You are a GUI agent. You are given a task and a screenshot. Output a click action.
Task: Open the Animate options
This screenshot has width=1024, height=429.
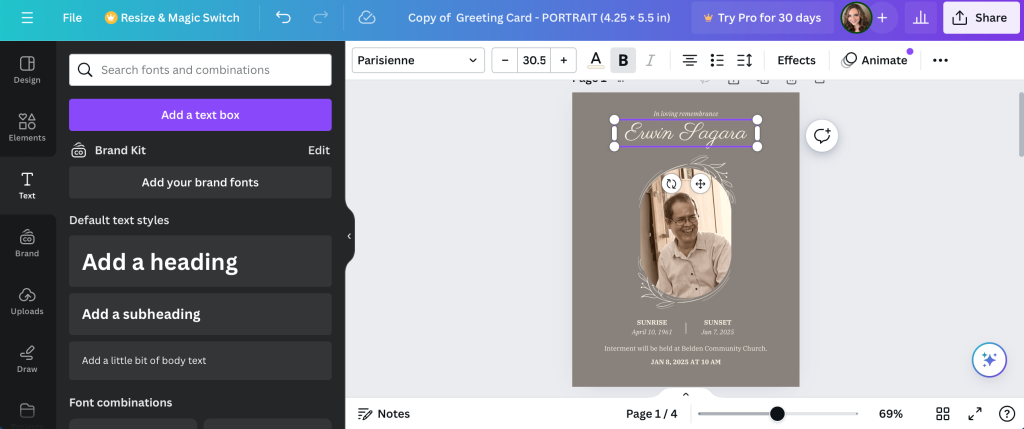pyautogui.click(x=875, y=60)
